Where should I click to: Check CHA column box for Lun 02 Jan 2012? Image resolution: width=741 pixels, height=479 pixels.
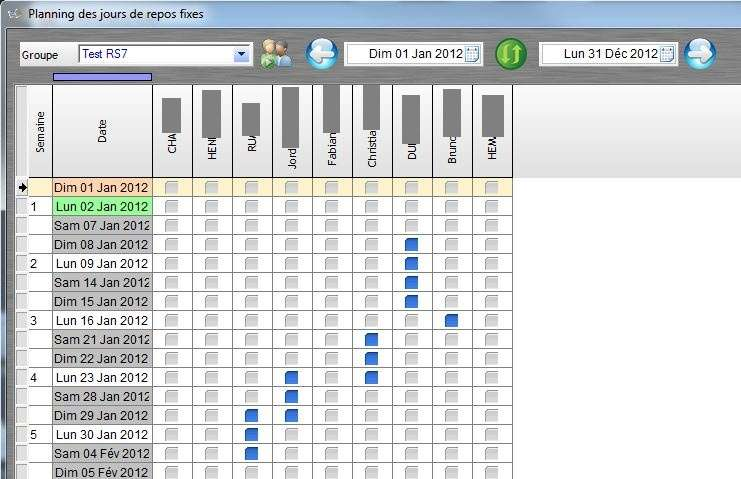pos(172,206)
